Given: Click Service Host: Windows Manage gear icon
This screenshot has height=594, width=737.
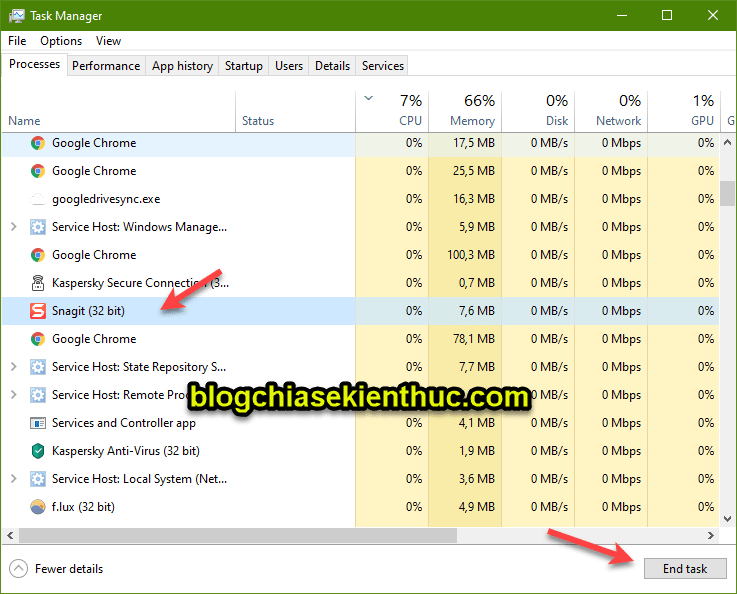Looking at the screenshot, I should point(38,227).
